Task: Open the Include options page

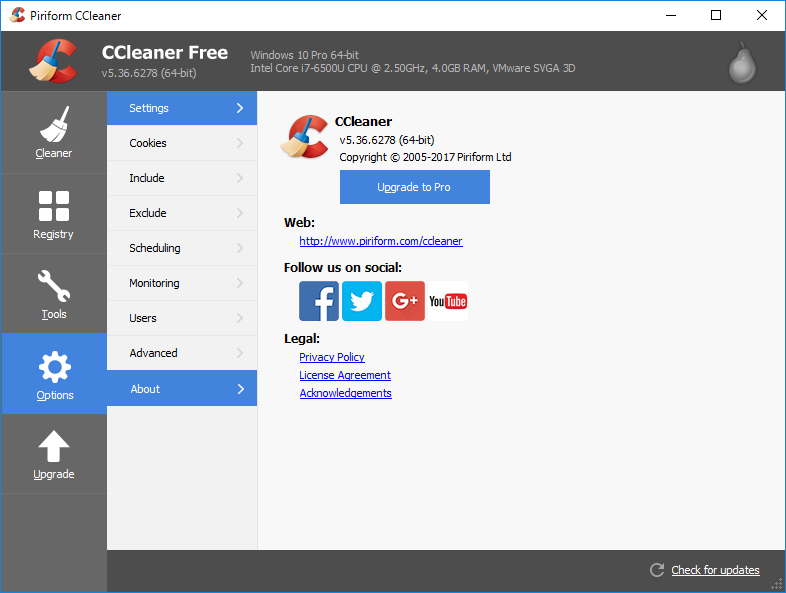Action: (182, 178)
